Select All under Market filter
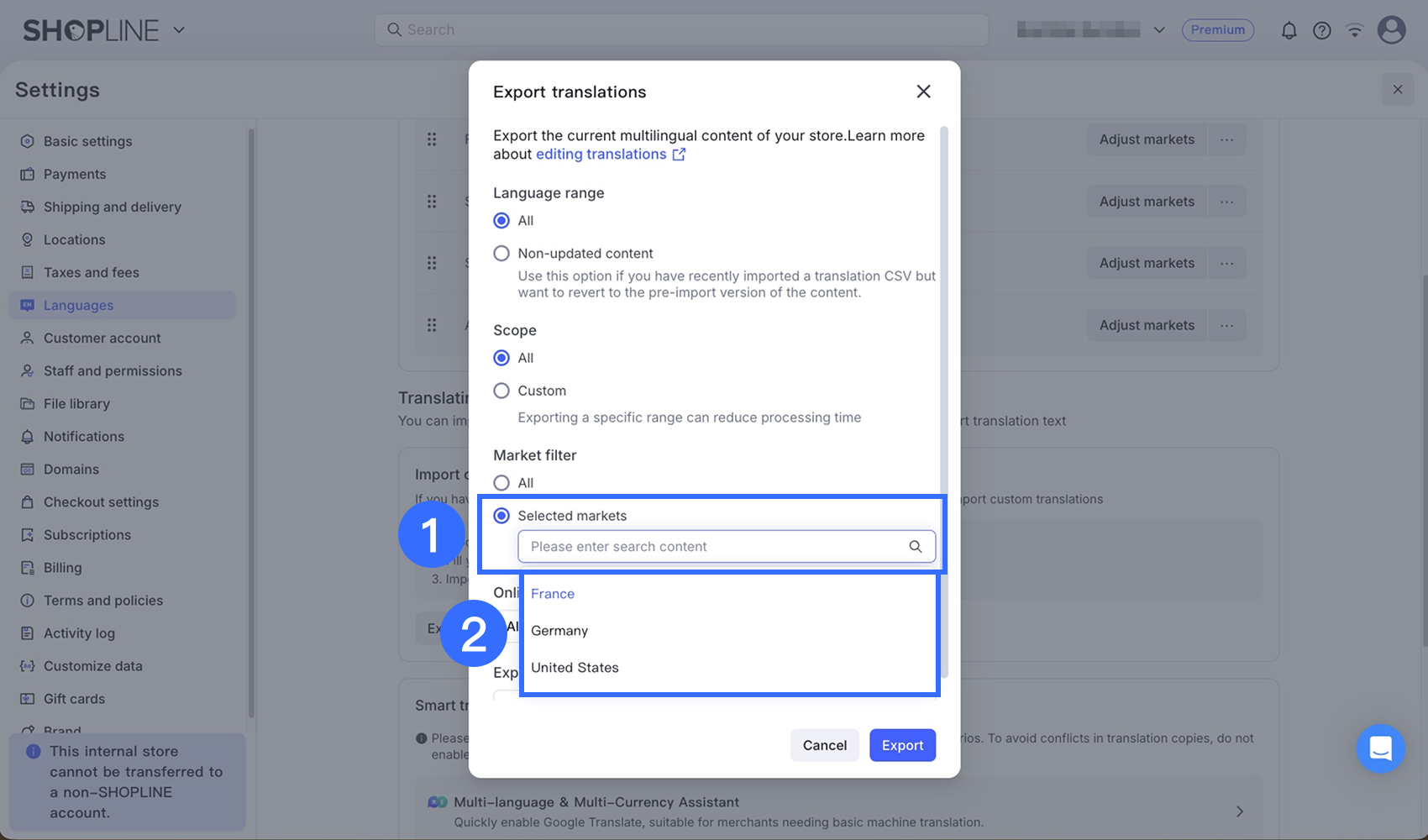 (501, 483)
